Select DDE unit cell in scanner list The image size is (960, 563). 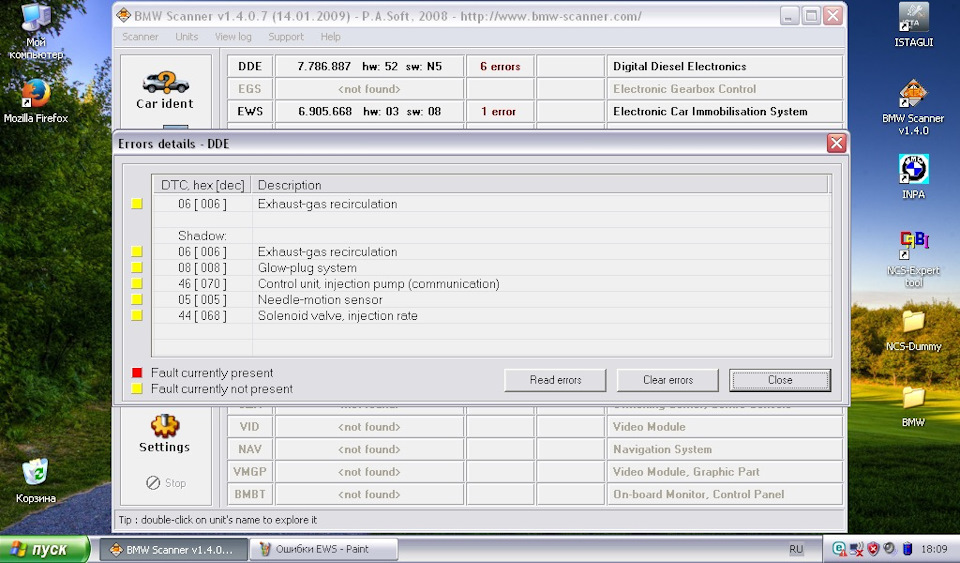(x=250, y=66)
